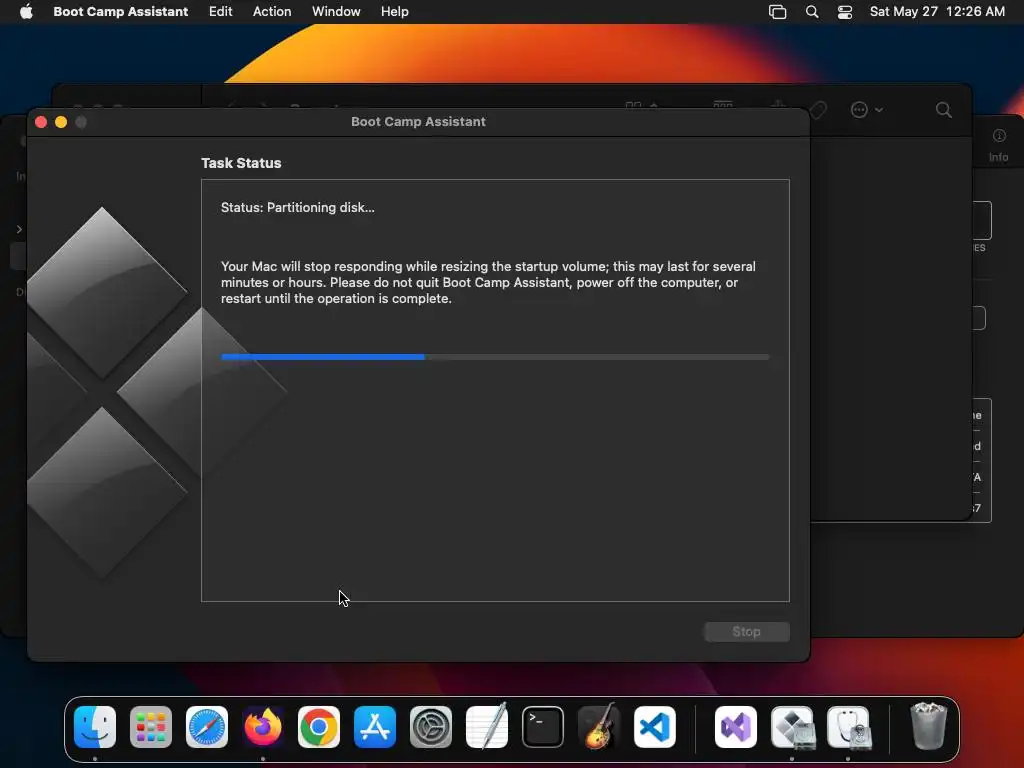Click the Status: Partitioning disk text
Screen dimensions: 1024x768
coord(297,207)
